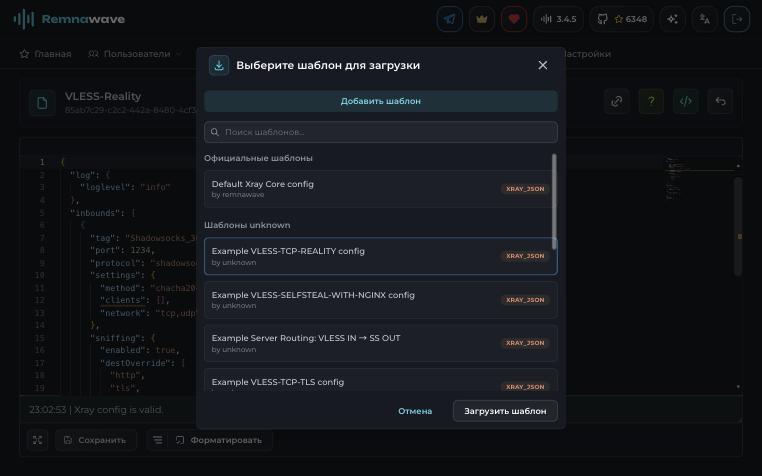Go to the Главная menu item
This screenshot has width=762, height=476.
tap(46, 54)
